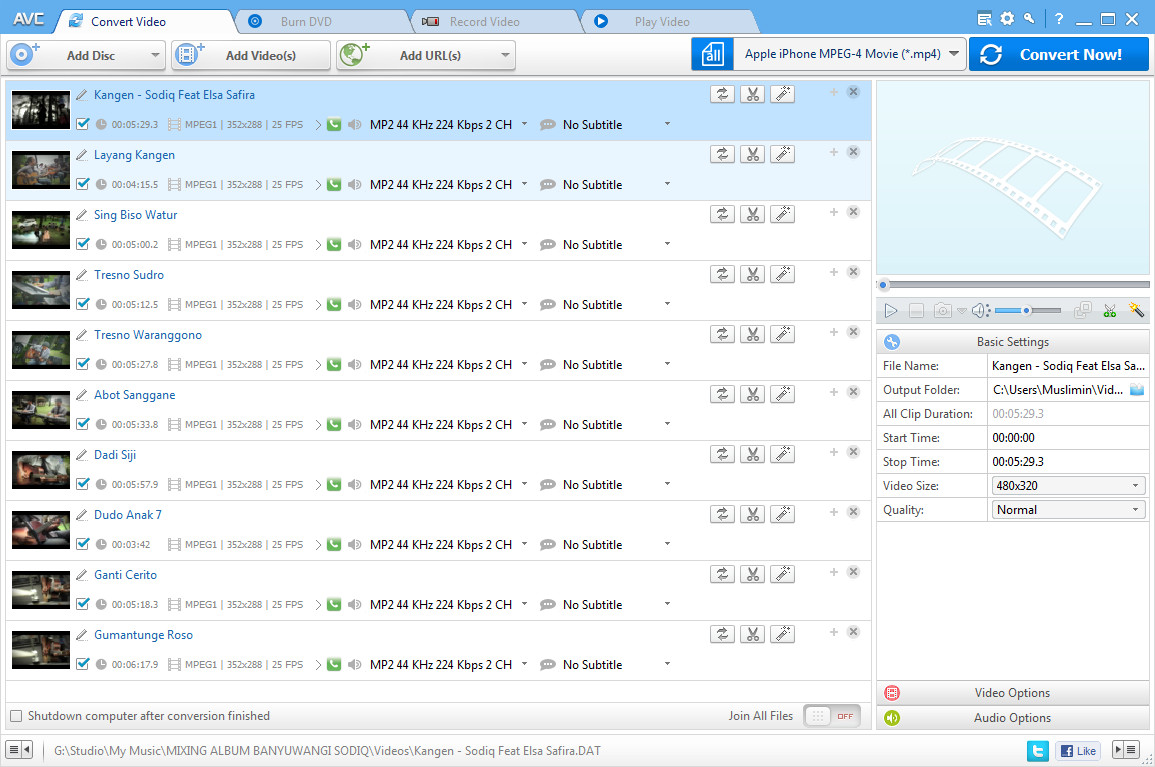Click the green scissors icon under the preview
The width and height of the screenshot is (1155, 767).
point(1110,311)
